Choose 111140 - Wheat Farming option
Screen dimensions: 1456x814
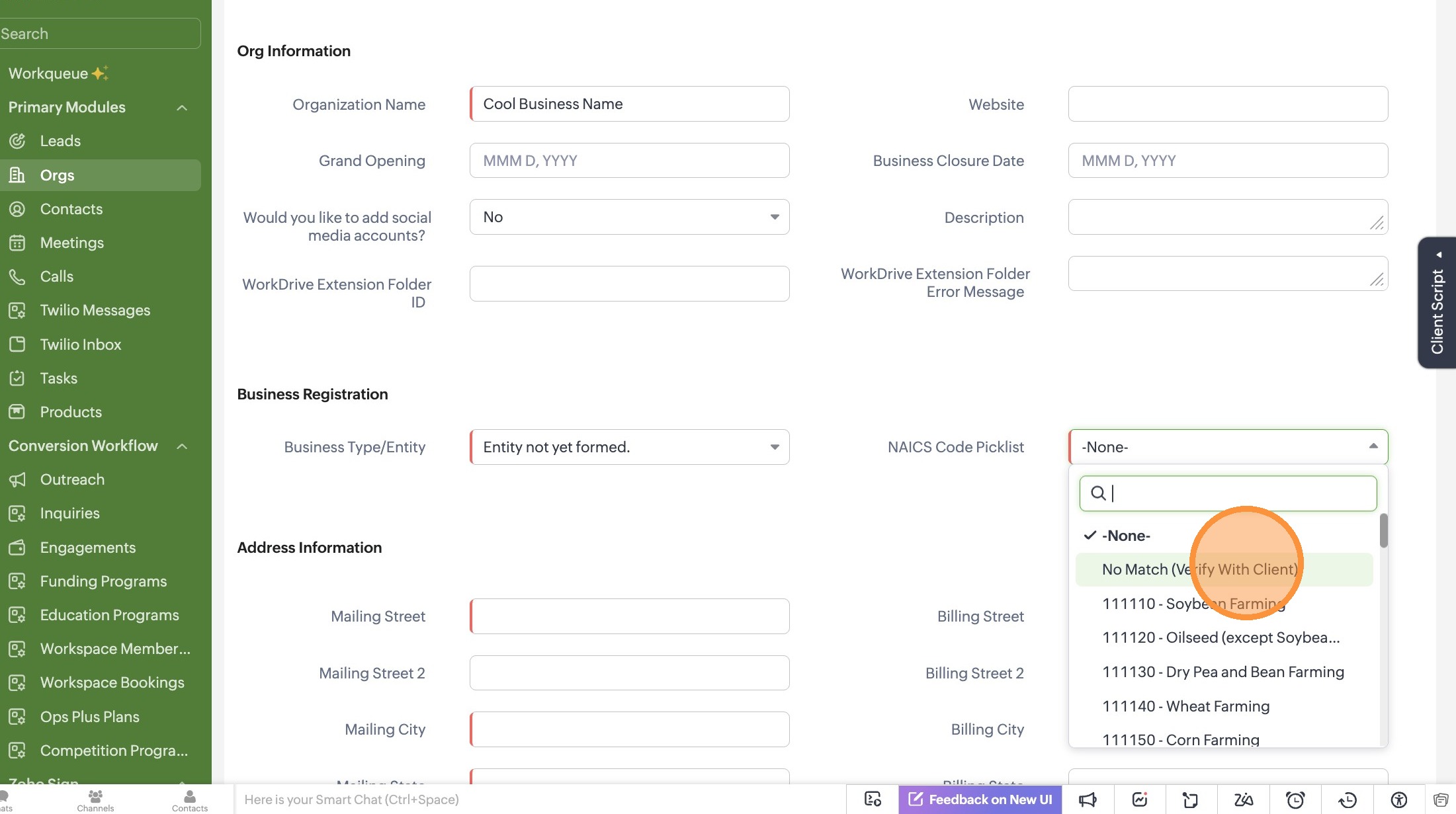click(x=1185, y=706)
